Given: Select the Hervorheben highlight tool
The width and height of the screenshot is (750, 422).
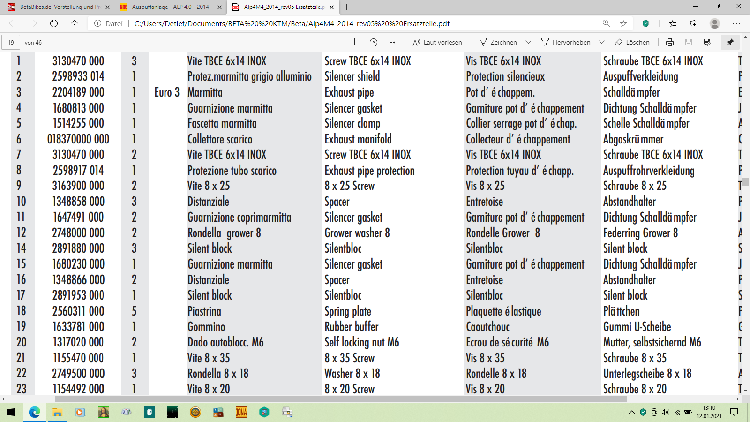Looking at the screenshot, I should [572, 42].
